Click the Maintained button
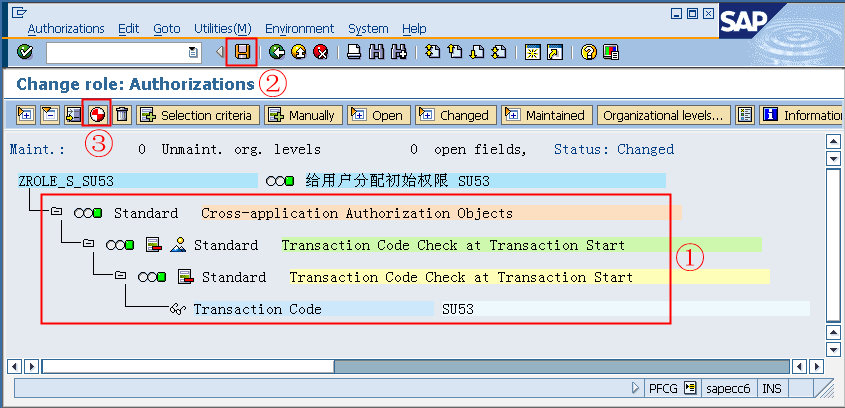This screenshot has height=408, width=845. click(546, 115)
